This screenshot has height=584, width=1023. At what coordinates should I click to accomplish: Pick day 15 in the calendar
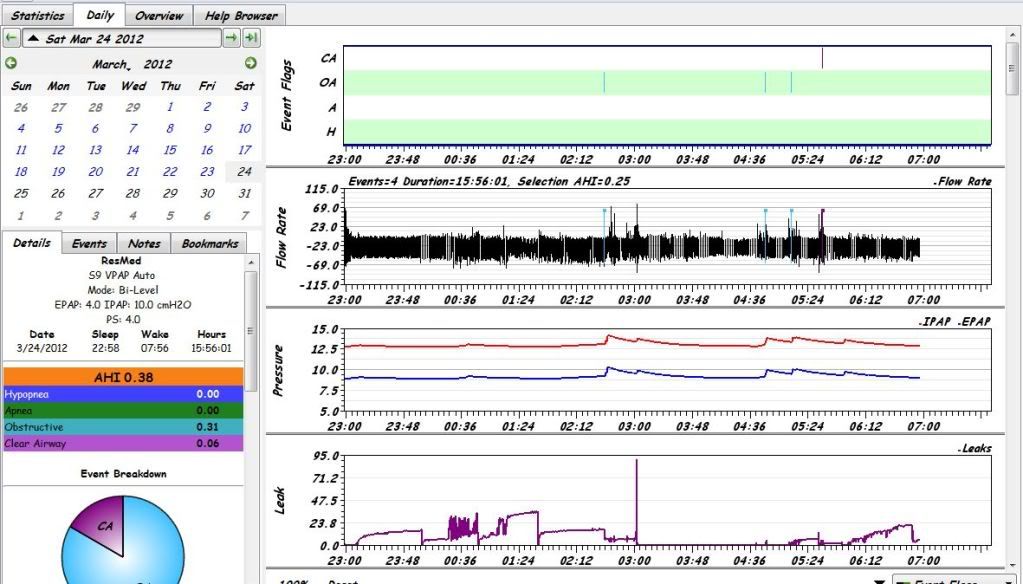(170, 150)
